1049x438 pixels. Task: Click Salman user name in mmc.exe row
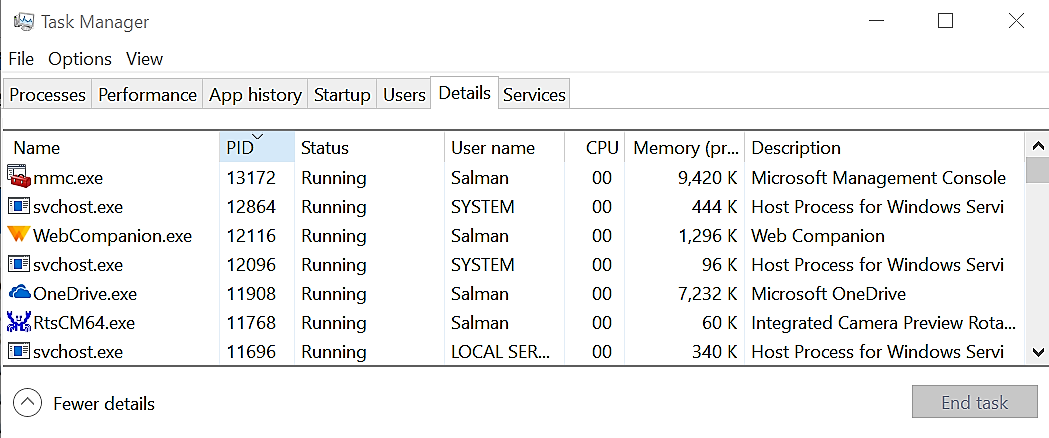click(480, 178)
